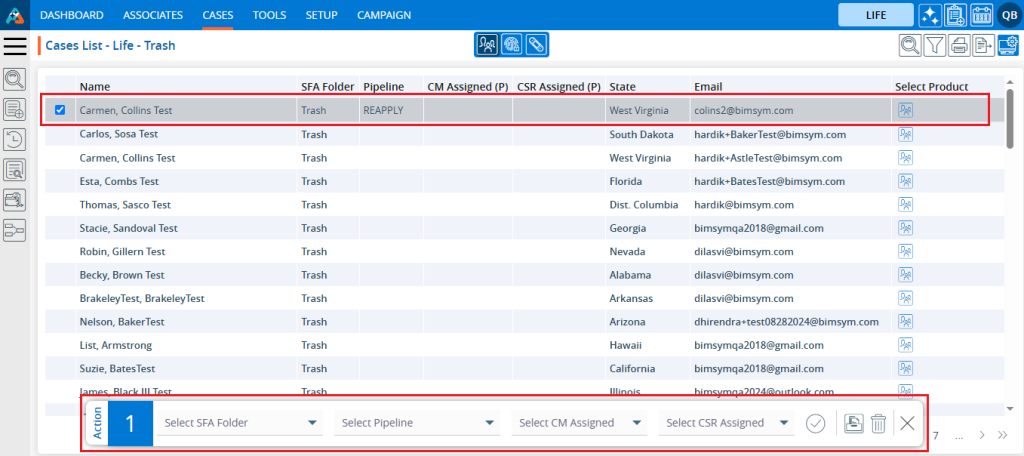Expand the Select CSR Assigned dropdown
The height and width of the screenshot is (456, 1024).
(x=727, y=423)
